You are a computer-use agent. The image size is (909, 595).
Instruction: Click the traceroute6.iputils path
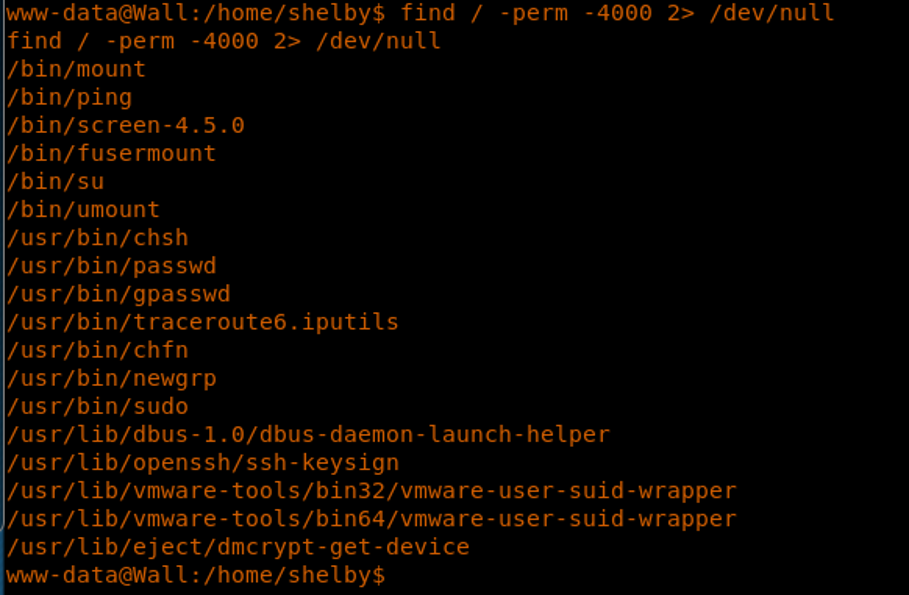(x=202, y=322)
